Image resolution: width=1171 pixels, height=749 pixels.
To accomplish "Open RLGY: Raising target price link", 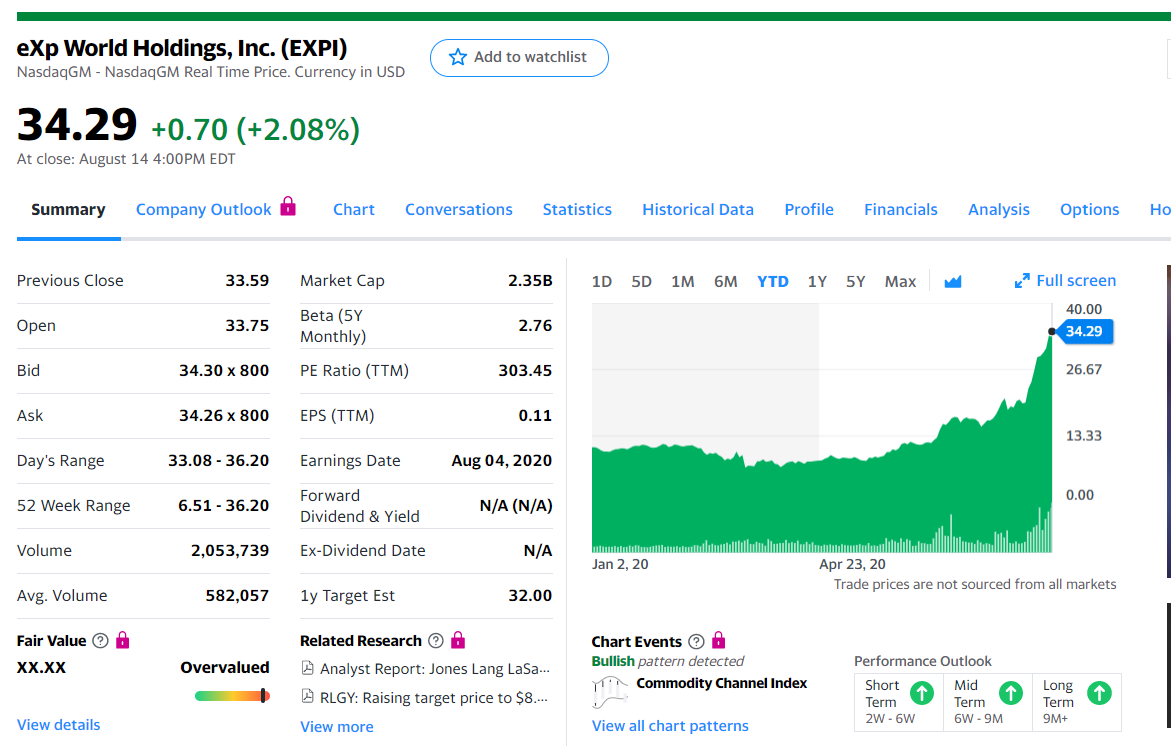I will 434,697.
